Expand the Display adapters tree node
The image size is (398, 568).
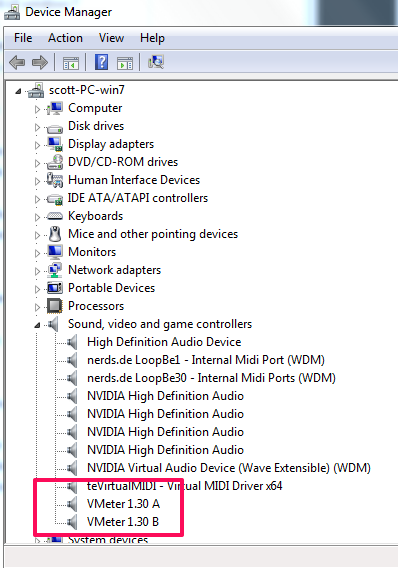click(x=37, y=145)
